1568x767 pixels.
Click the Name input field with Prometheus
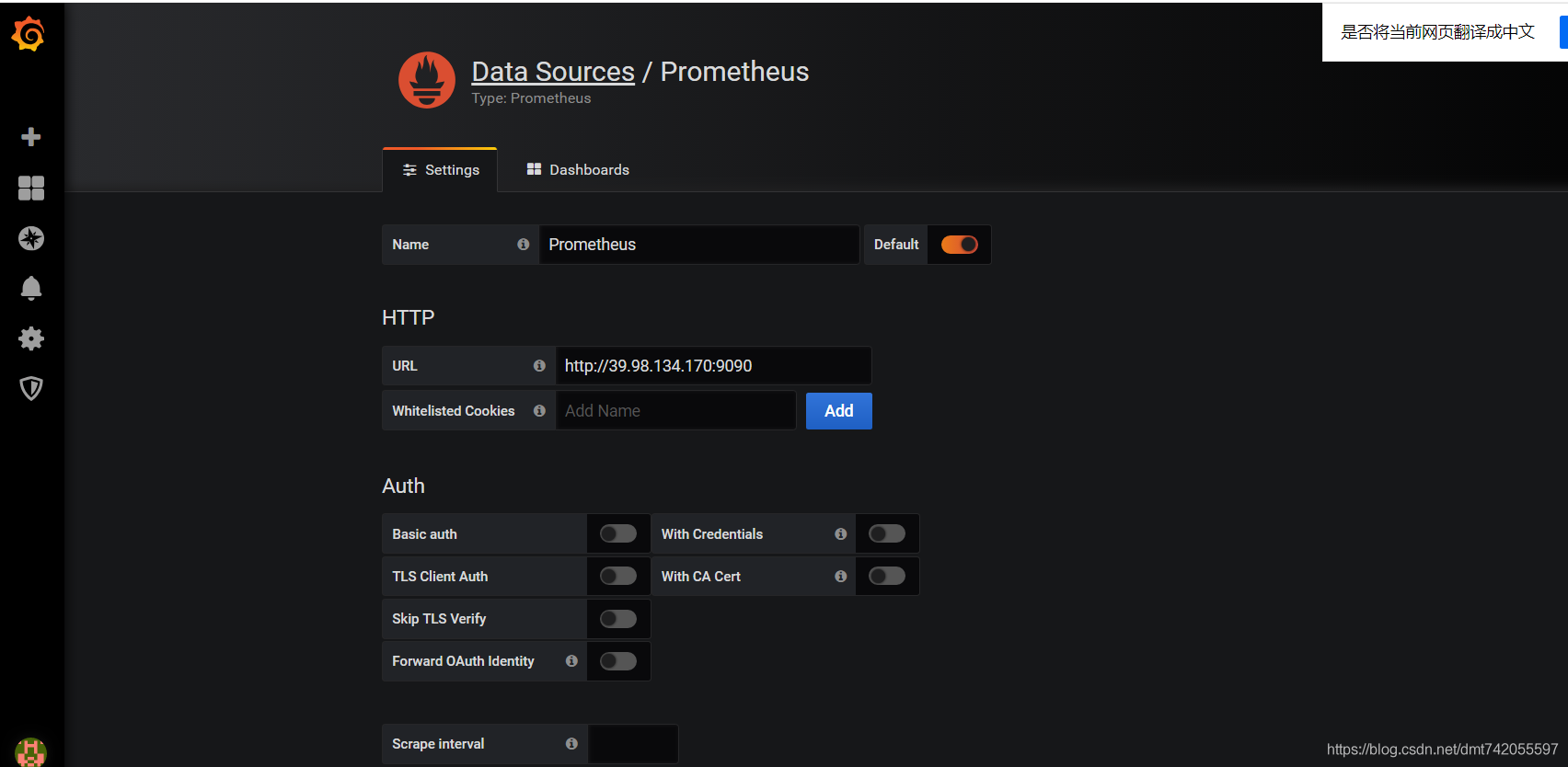point(699,245)
